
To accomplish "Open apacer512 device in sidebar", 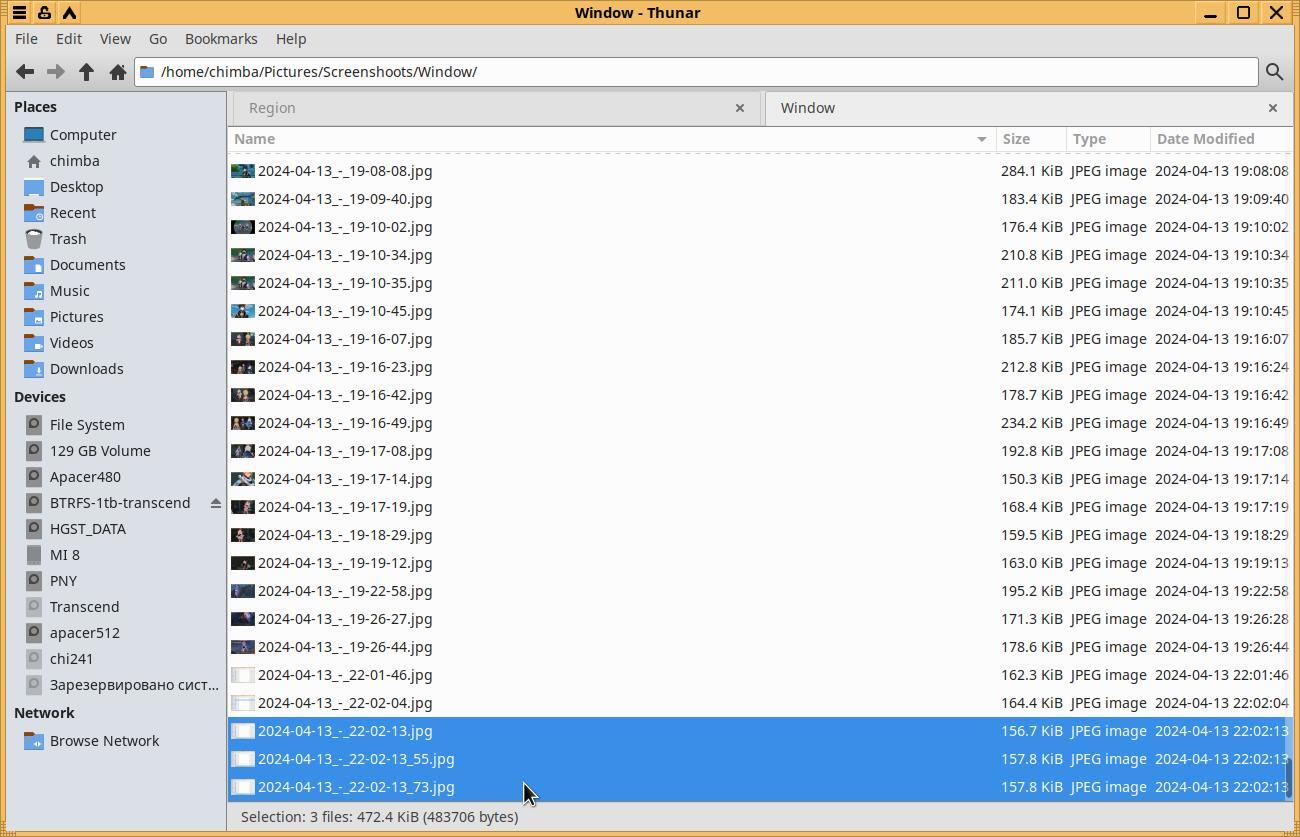I will [x=85, y=633].
